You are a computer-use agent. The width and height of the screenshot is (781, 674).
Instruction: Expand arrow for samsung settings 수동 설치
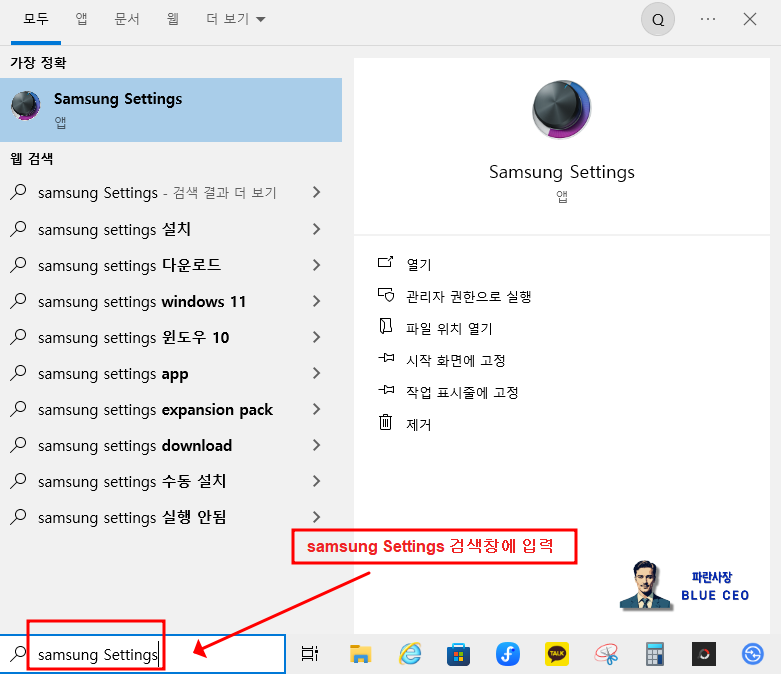[x=316, y=481]
